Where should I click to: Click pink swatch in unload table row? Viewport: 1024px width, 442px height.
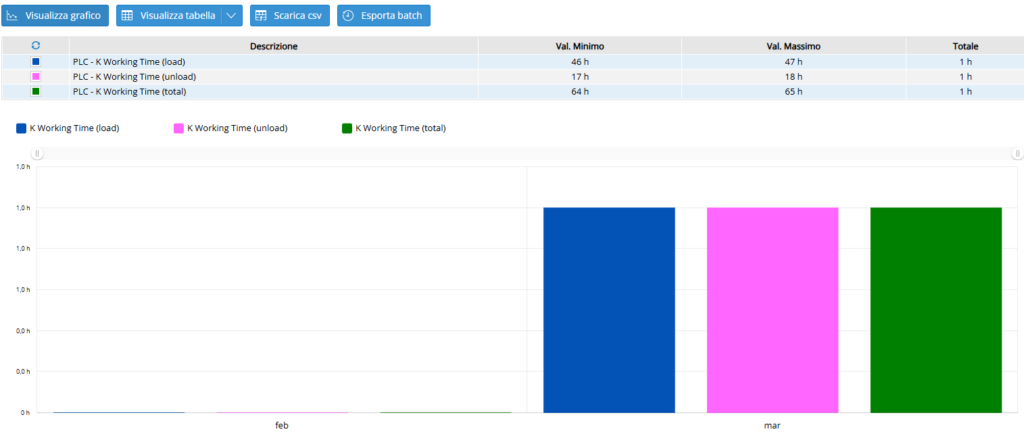click(x=36, y=76)
